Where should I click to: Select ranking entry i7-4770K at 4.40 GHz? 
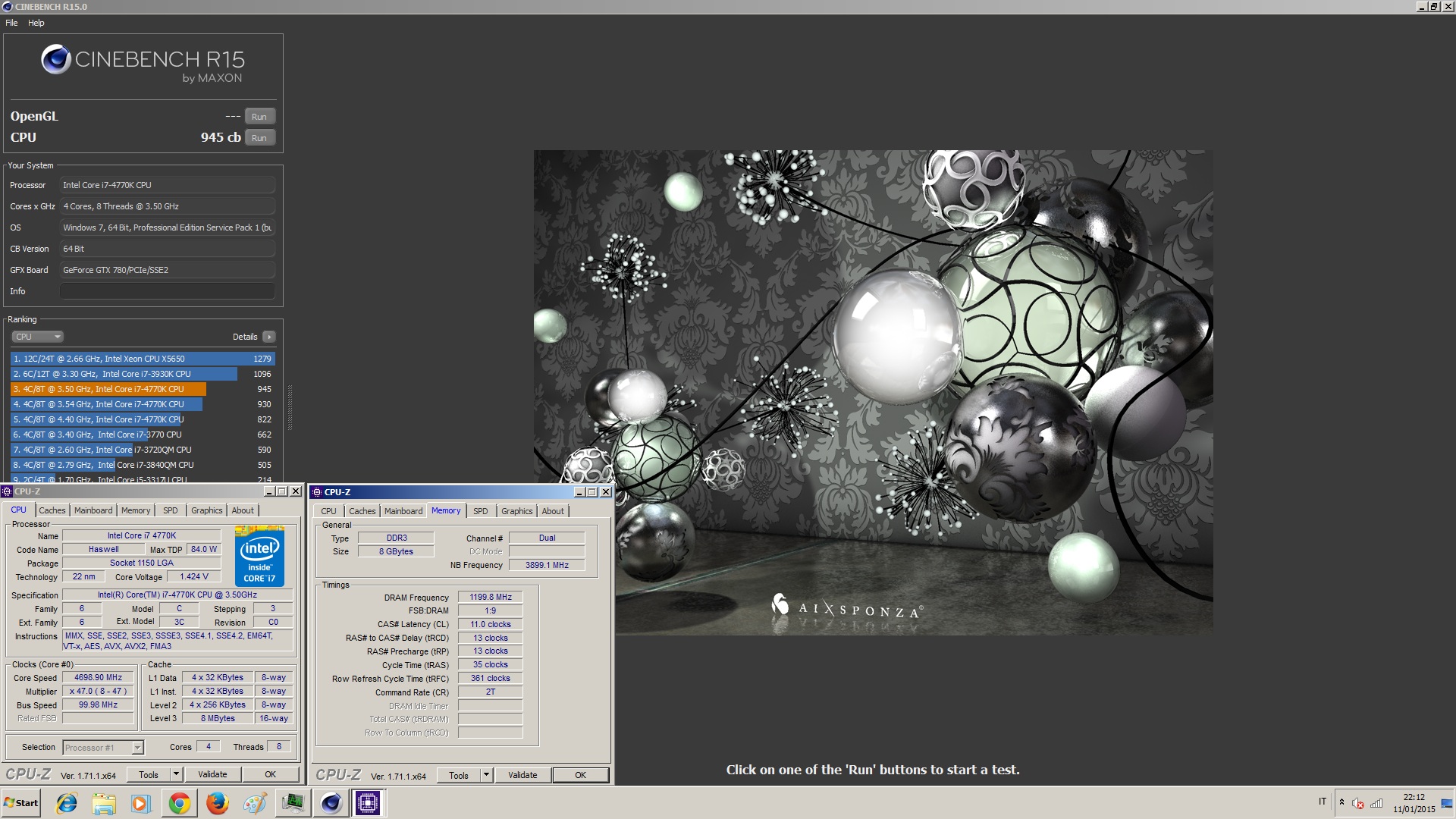(143, 419)
